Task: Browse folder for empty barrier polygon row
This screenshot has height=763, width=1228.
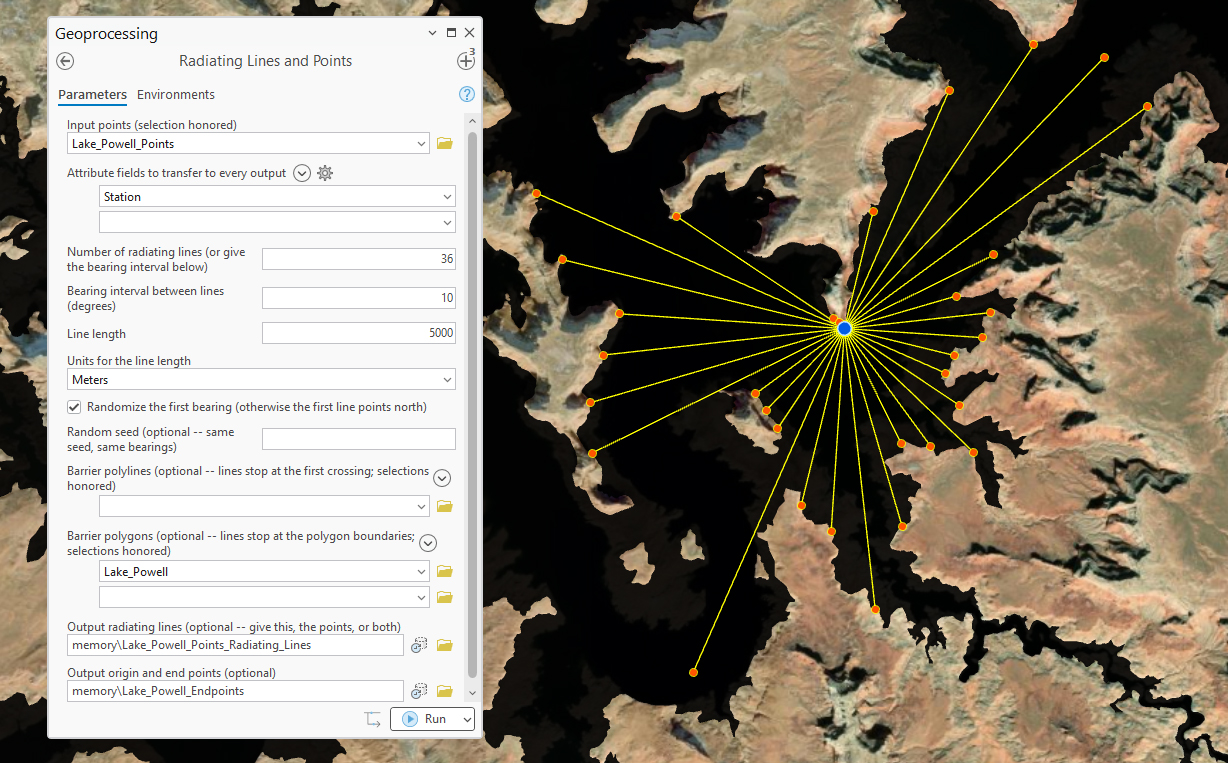Action: (x=445, y=597)
